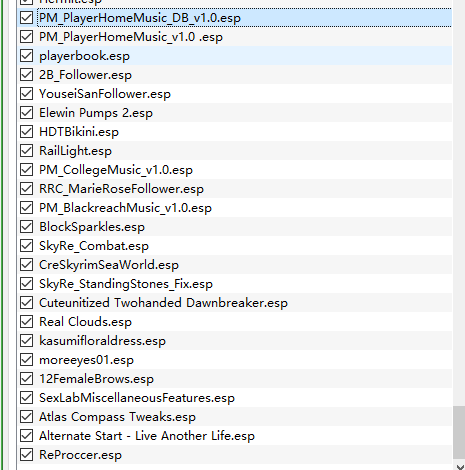465x470 pixels.
Task: Select RRC_MarieRoseFollower.esp plugin name
Action: point(121,189)
